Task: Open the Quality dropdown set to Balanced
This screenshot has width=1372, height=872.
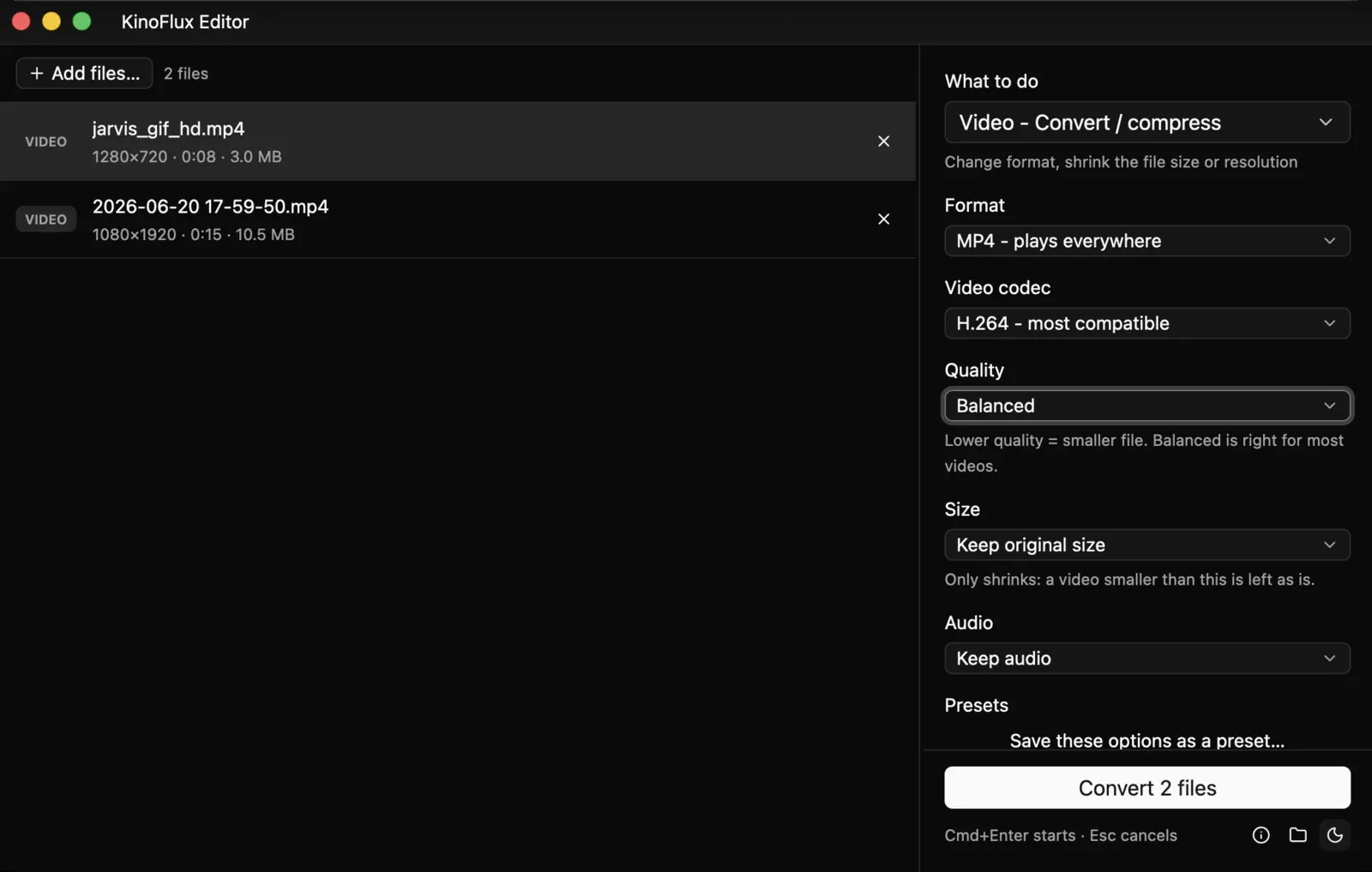Action: click(1147, 406)
